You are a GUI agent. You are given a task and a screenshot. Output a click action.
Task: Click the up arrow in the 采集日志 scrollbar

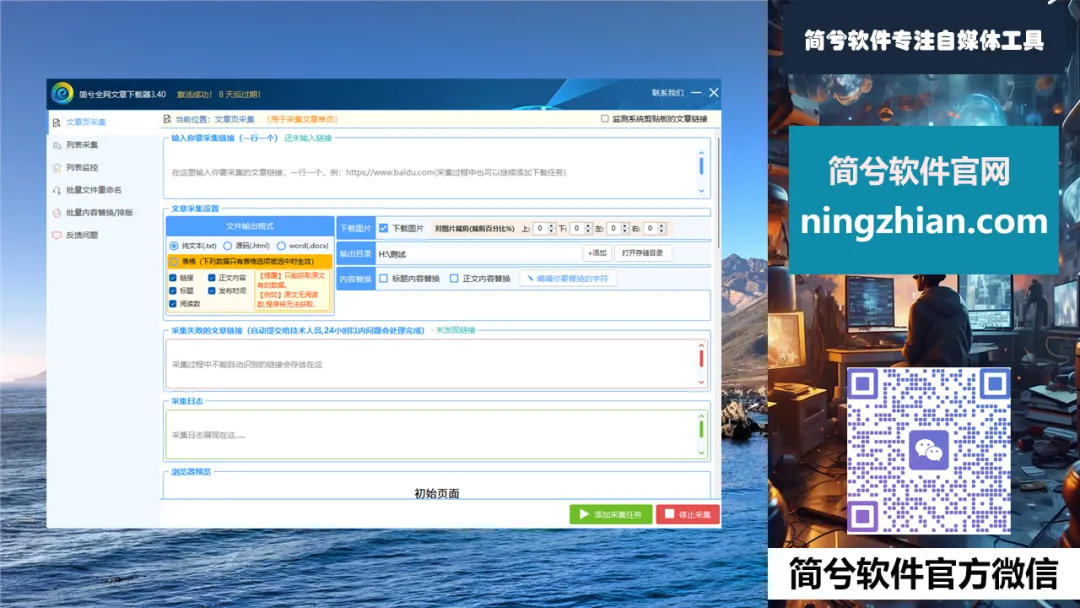pos(701,416)
